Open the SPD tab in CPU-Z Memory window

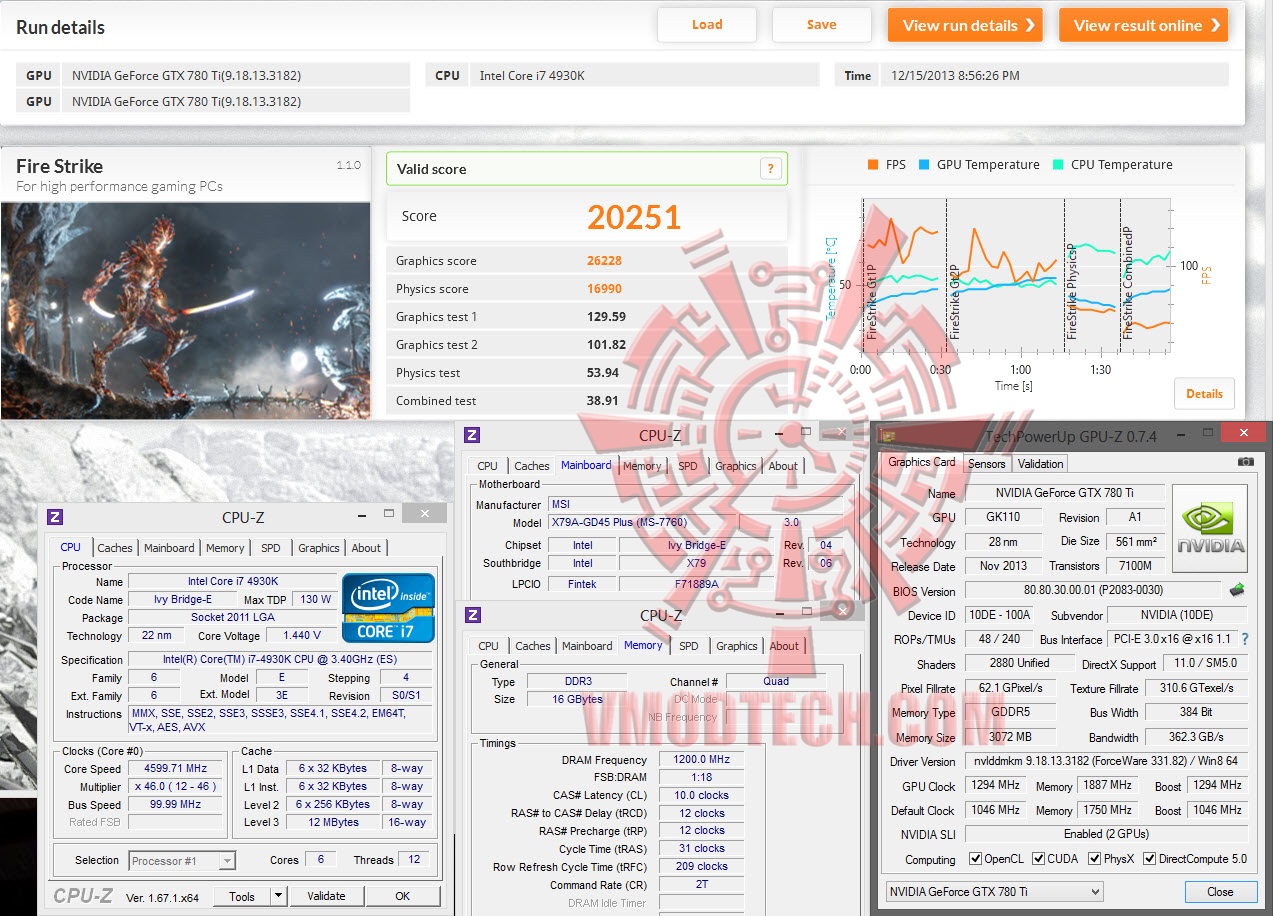[689, 645]
